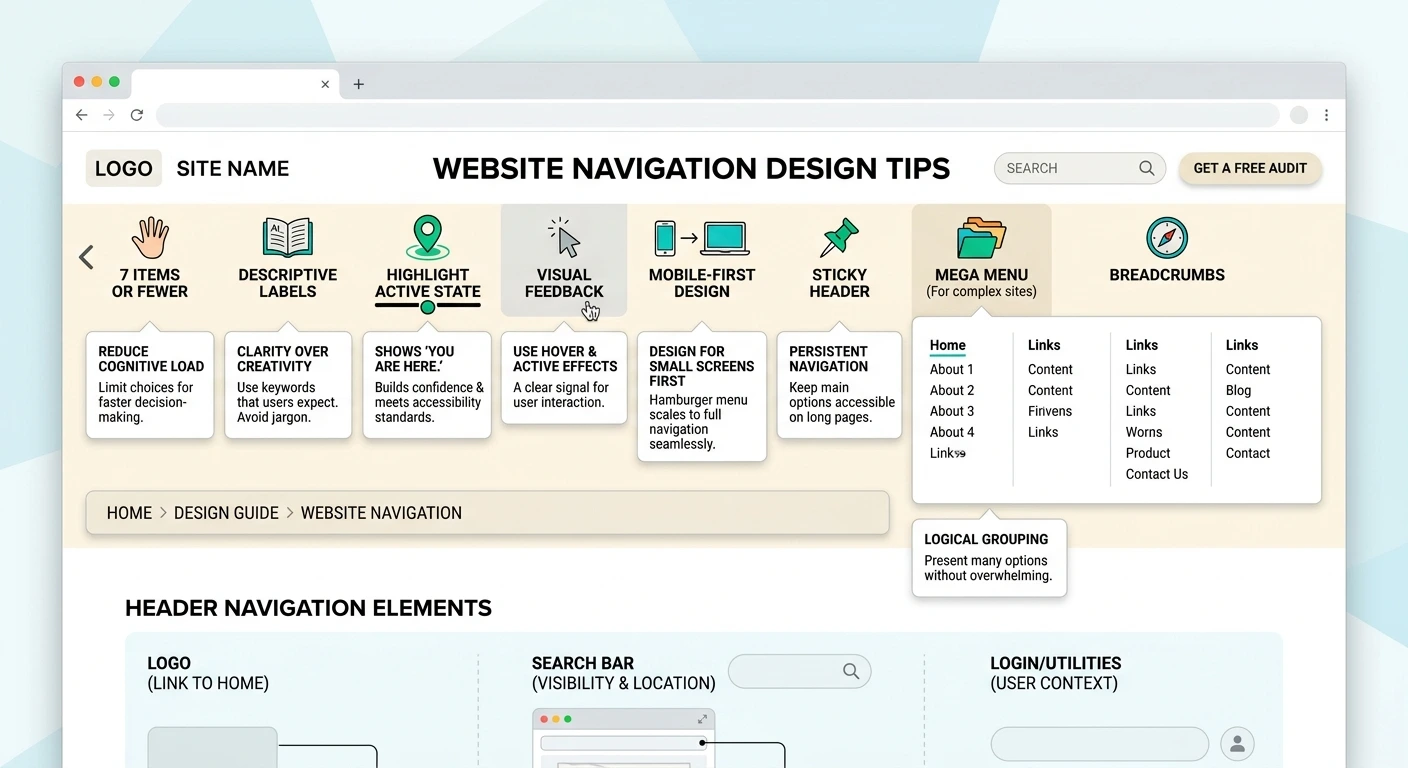The height and width of the screenshot is (768, 1408).
Task: Open the Contact Us mega menu link
Action: click(x=1157, y=474)
